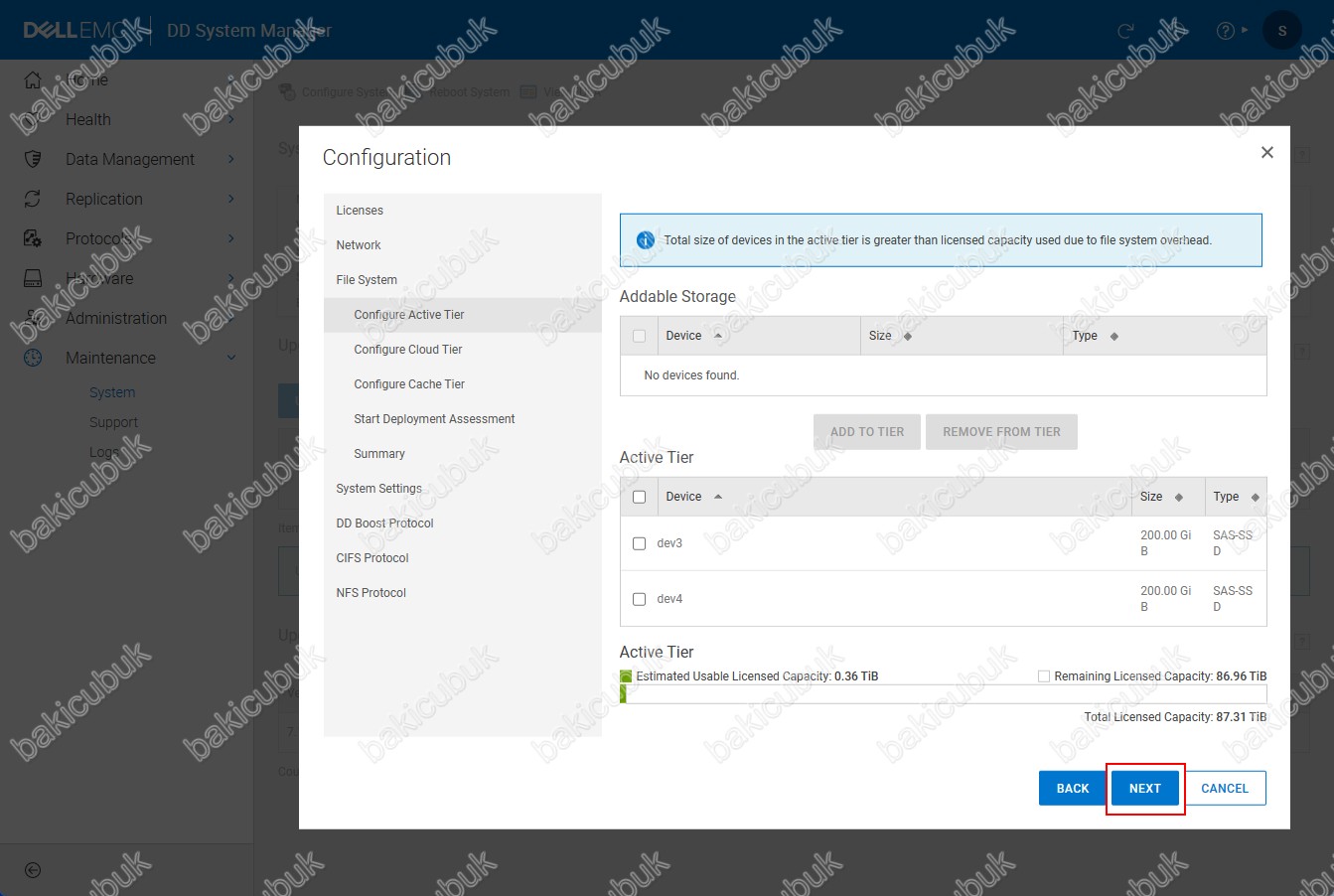Go to Network configuration step

click(x=463, y=245)
